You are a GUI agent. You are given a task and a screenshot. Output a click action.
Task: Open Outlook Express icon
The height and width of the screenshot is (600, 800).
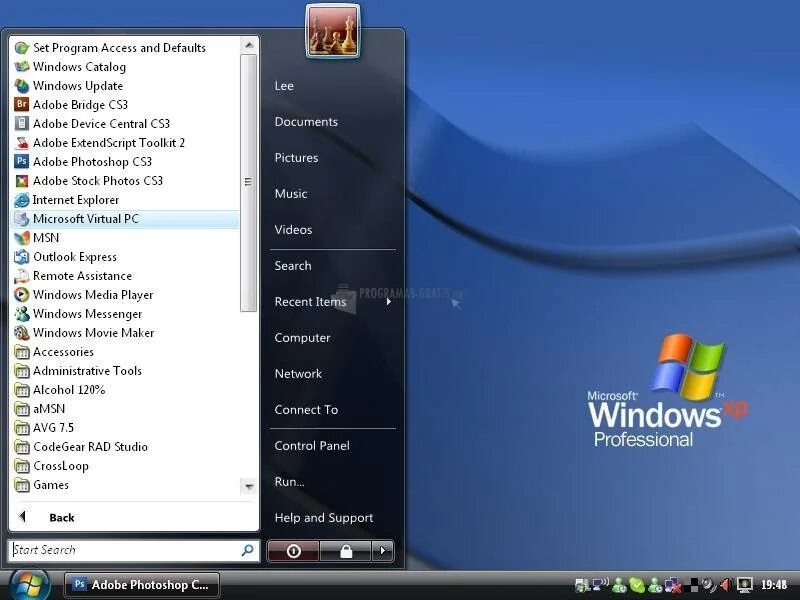click(21, 257)
